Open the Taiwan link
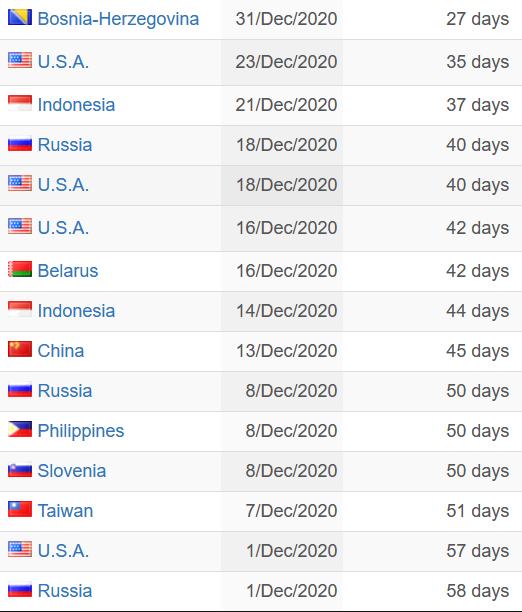Screen dimensions: 522x612 65,511
